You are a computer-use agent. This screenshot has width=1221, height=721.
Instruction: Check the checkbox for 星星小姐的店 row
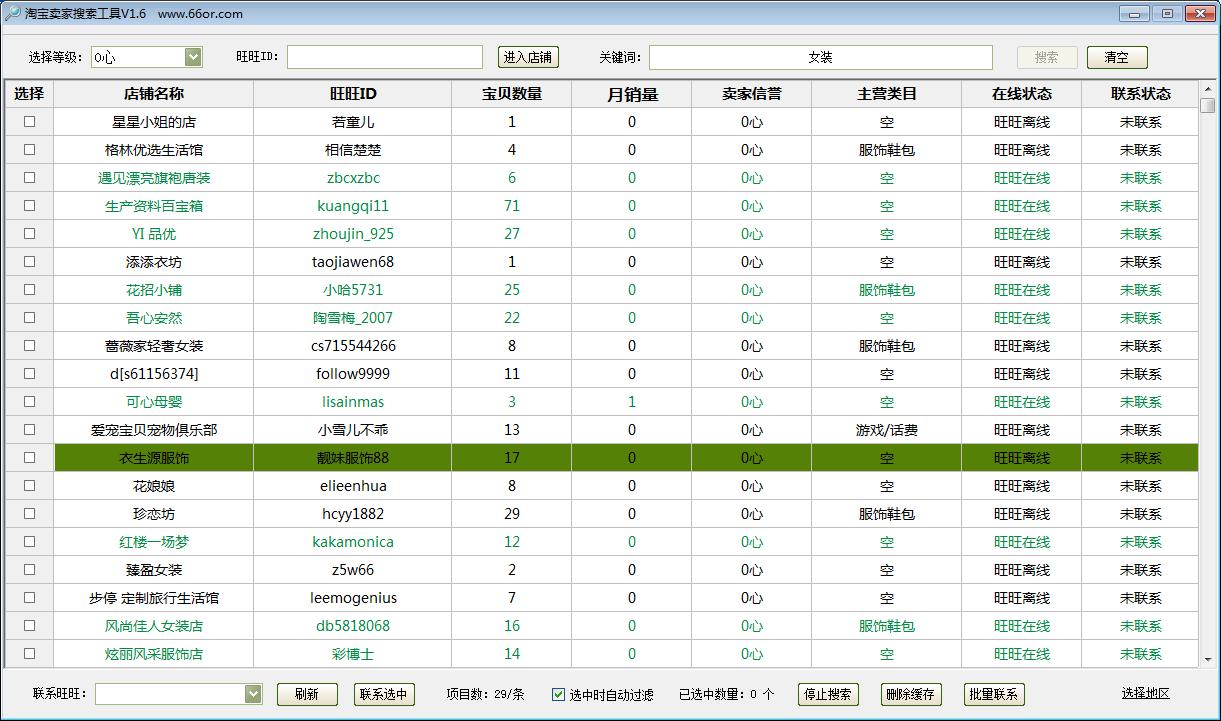click(x=29, y=121)
